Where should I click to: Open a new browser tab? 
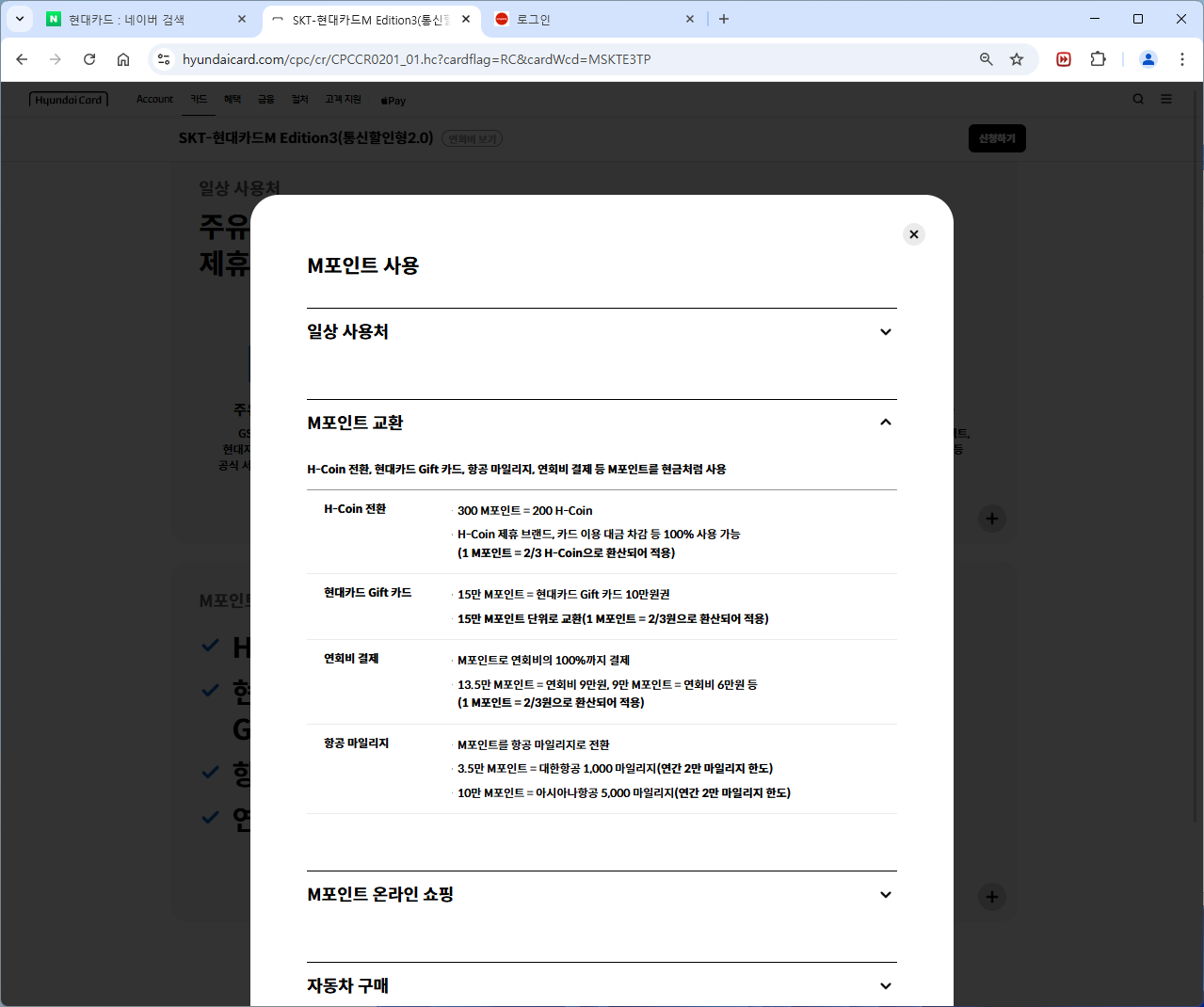pyautogui.click(x=724, y=19)
